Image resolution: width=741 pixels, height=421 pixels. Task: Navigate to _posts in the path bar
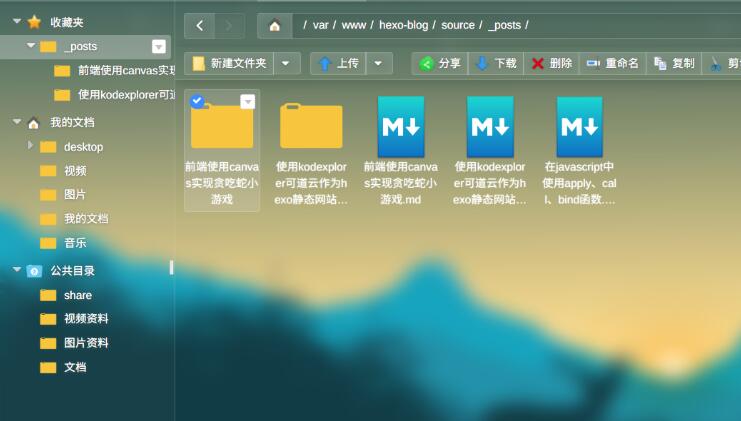point(505,26)
